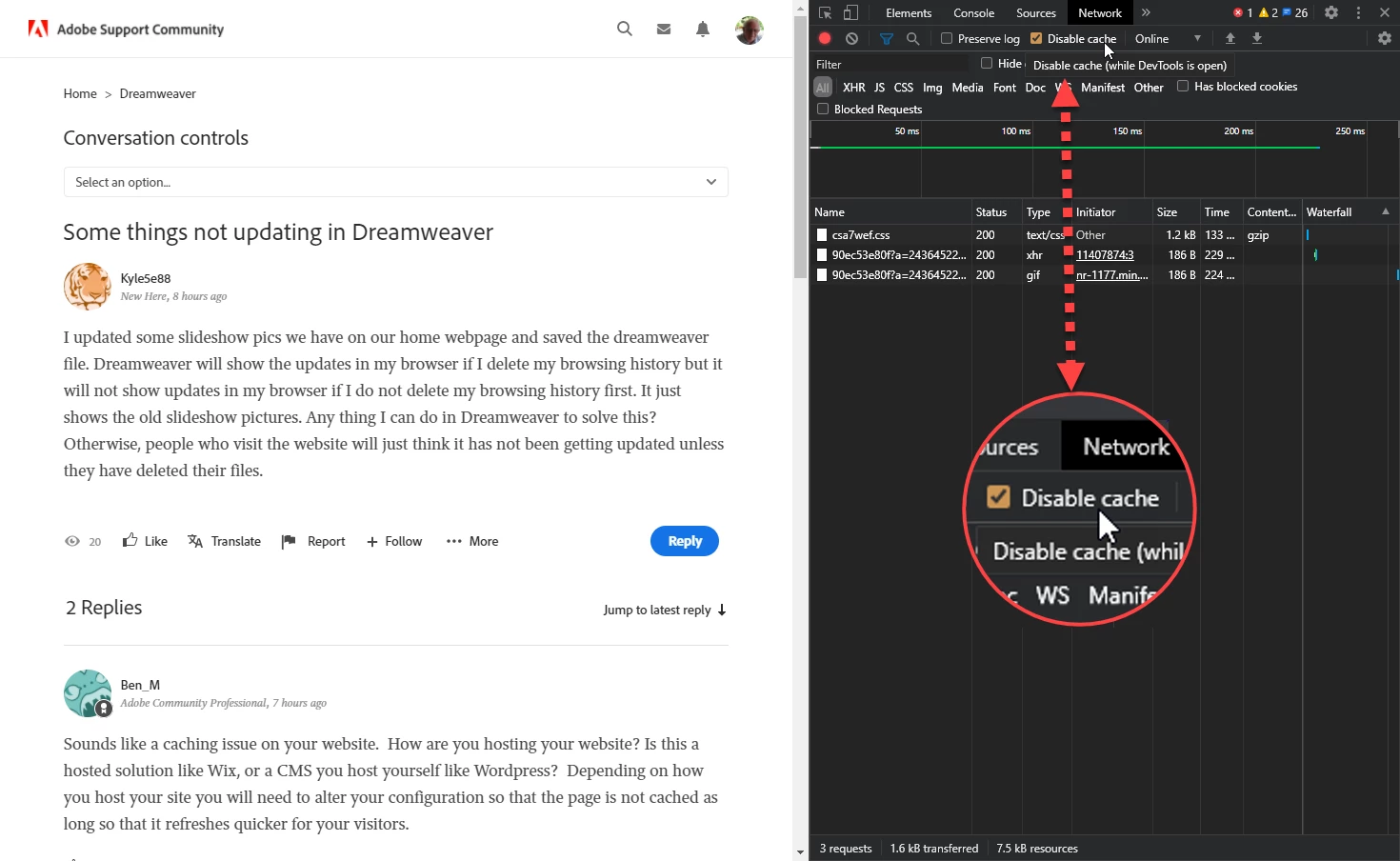Click the Report flag icon
Image resolution: width=1400 pixels, height=861 pixels.
[x=289, y=541]
